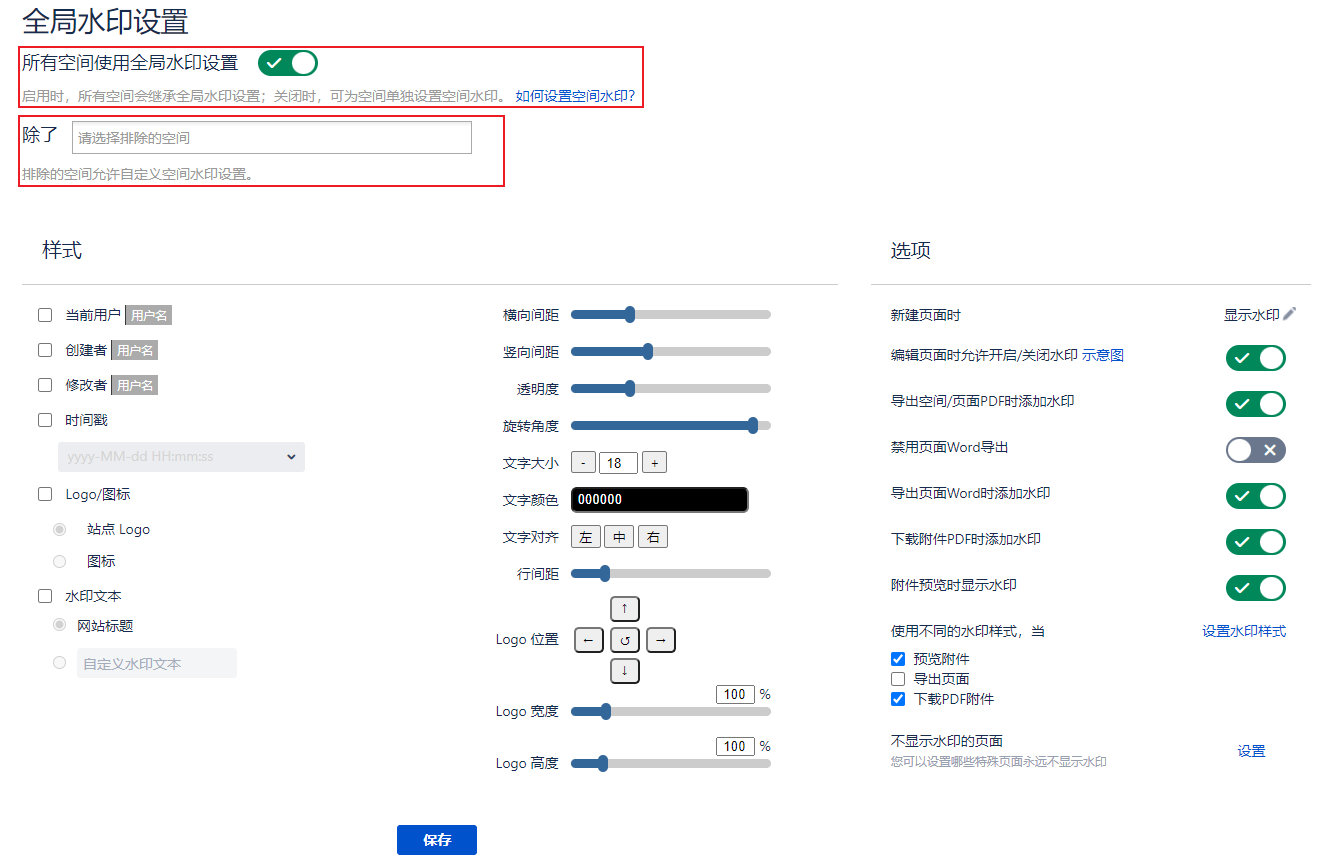Click pencil icon next to 显示水印
This screenshot has width=1327, height=867.
(1289, 314)
